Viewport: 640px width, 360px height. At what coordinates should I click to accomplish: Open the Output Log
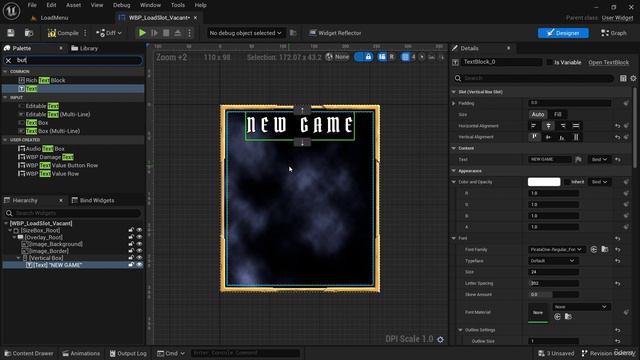[128, 353]
